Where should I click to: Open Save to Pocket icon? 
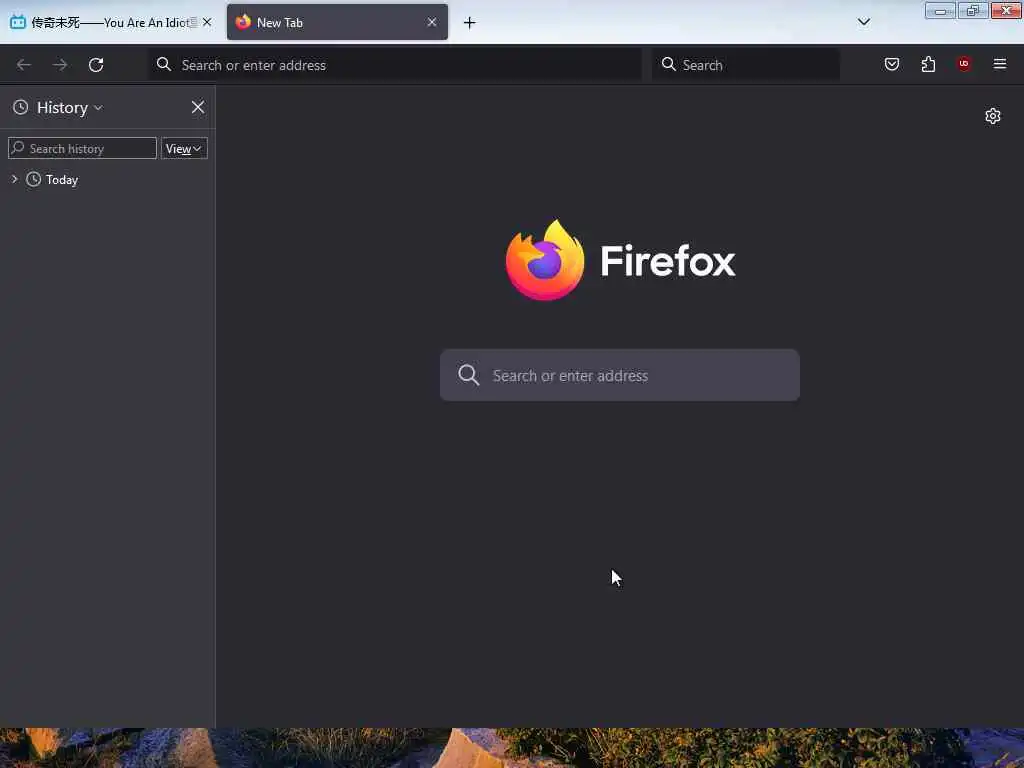(891, 64)
